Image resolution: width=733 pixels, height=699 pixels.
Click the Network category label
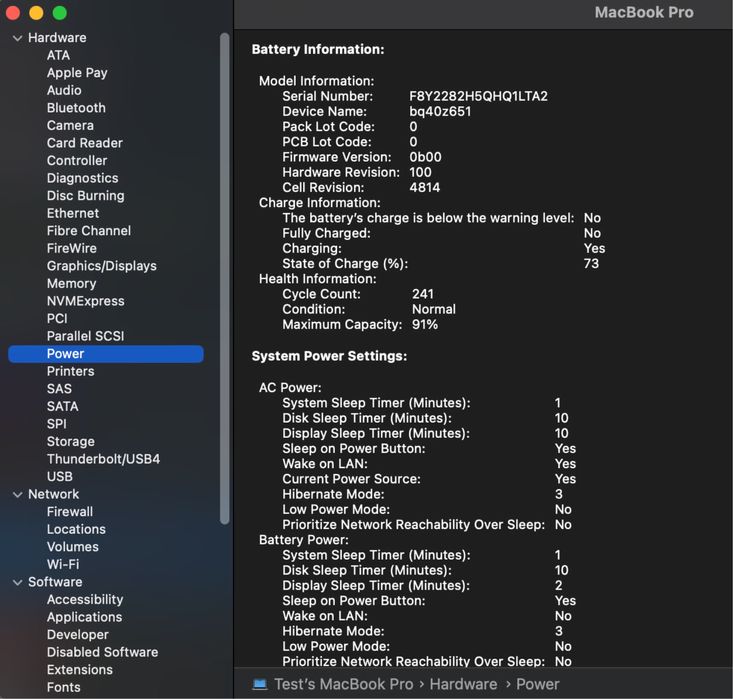coord(53,494)
